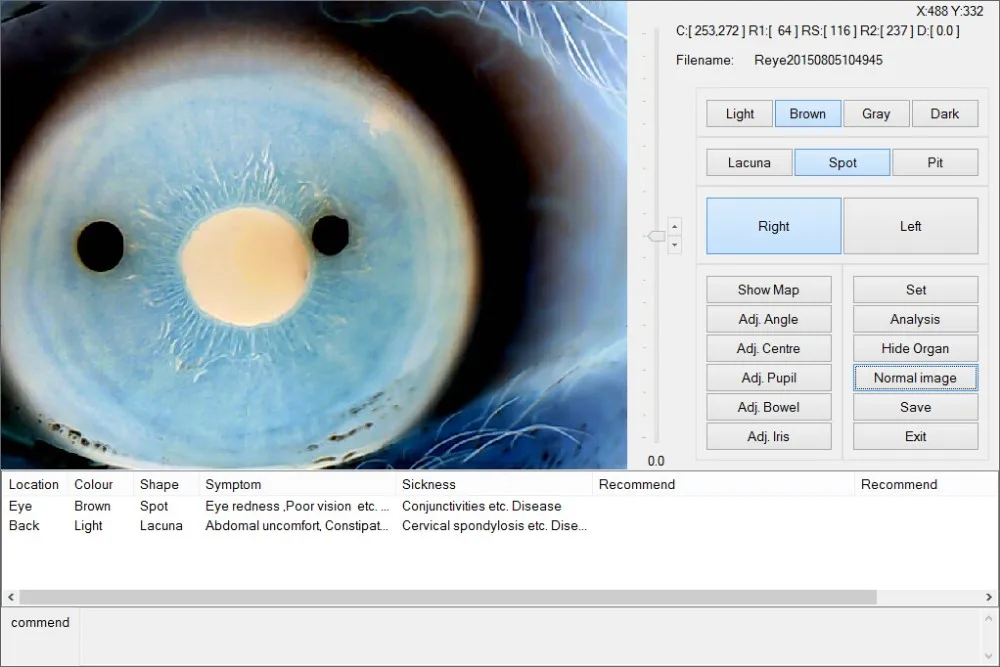Select the Right eye option
1000x667 pixels.
tap(773, 226)
